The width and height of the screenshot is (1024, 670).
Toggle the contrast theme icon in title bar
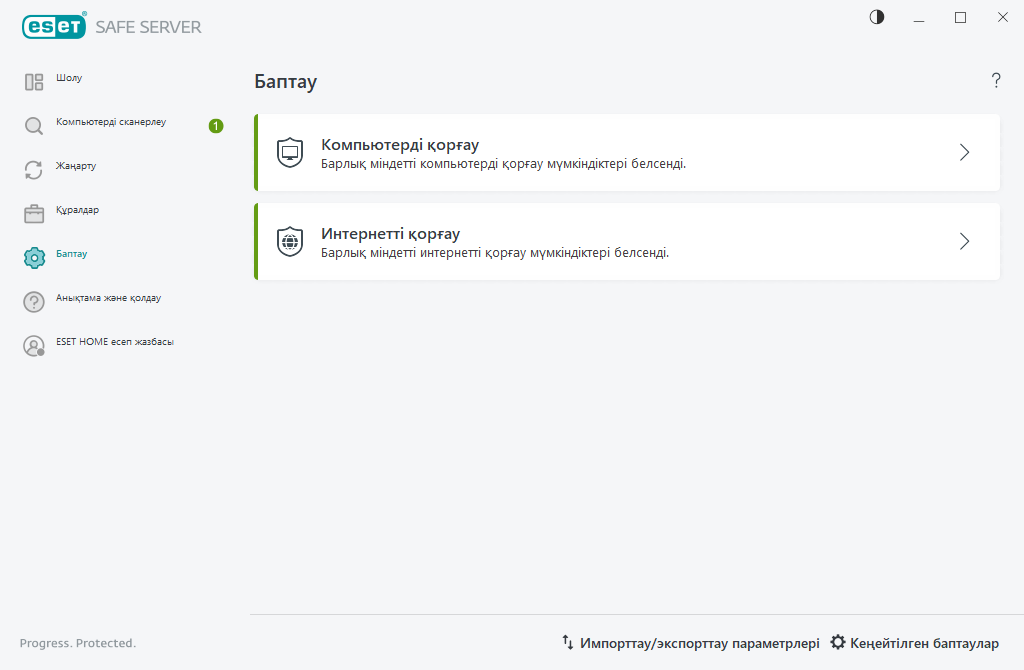[x=877, y=17]
